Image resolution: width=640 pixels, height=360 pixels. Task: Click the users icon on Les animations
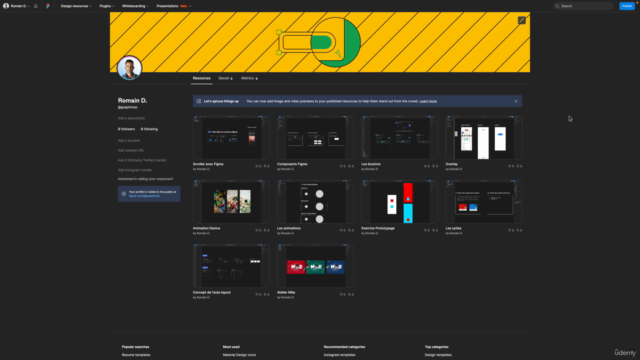click(x=349, y=230)
